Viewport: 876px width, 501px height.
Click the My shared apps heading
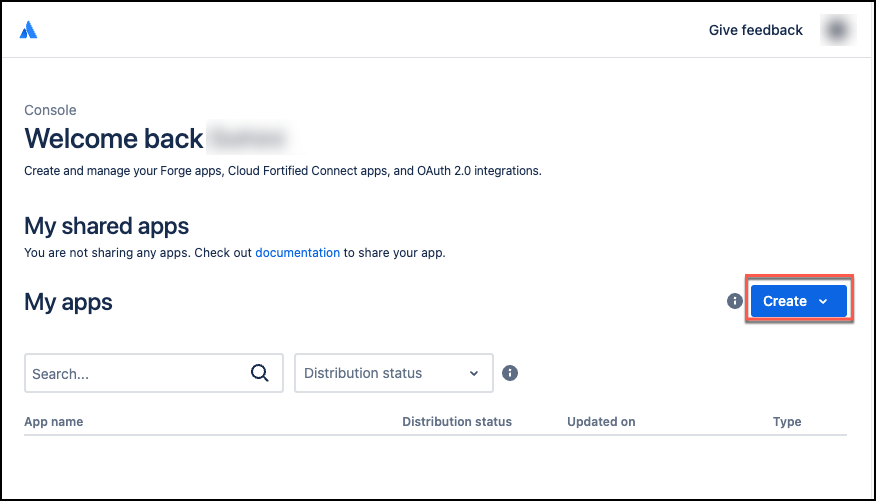click(106, 226)
